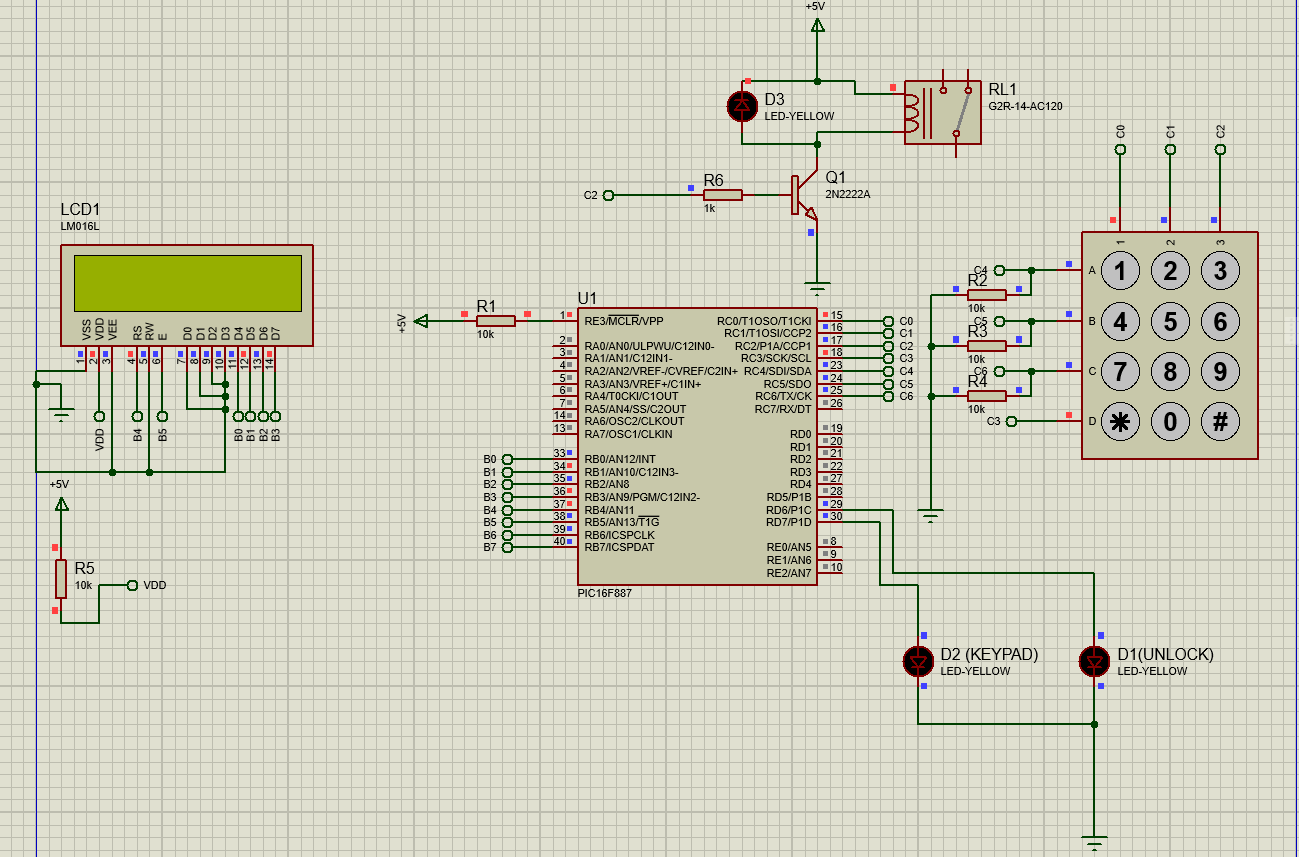Select the keypad key 1
Viewport: 1299px width, 857px height.
pyautogui.click(x=1120, y=271)
